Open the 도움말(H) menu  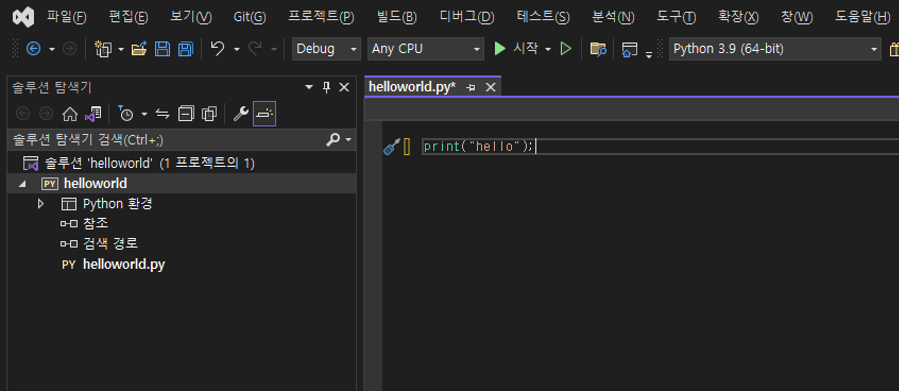tap(862, 17)
